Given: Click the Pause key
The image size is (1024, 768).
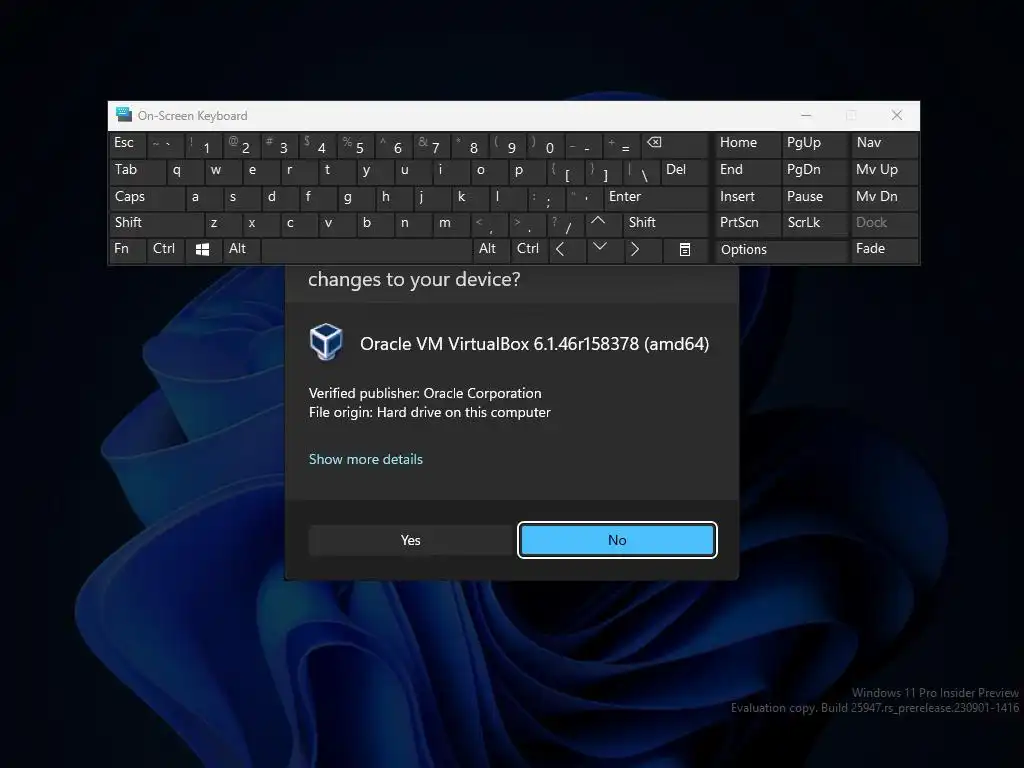Looking at the screenshot, I should point(814,197).
